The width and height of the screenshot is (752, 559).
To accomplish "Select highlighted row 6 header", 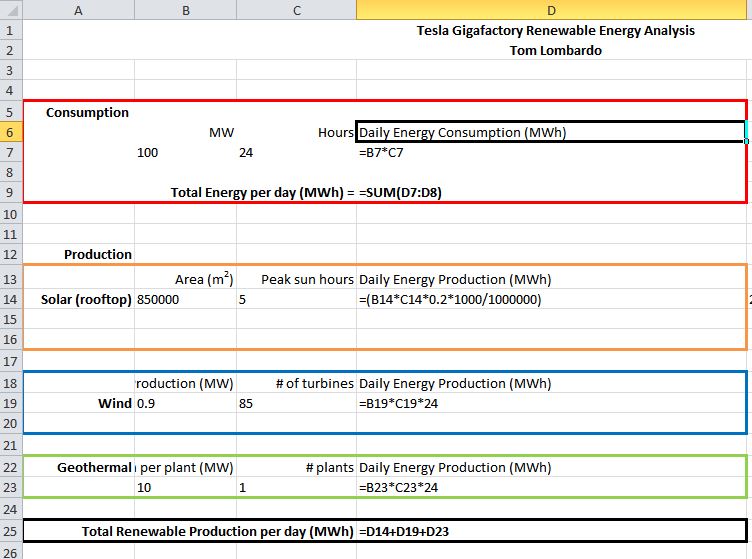I will pos(11,132).
